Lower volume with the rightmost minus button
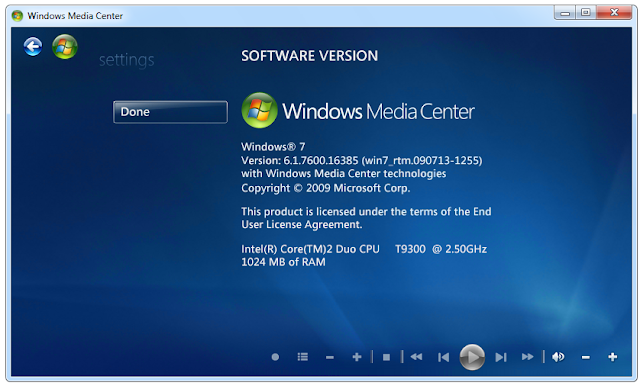Viewport: 640px width, 389px height. [x=586, y=358]
